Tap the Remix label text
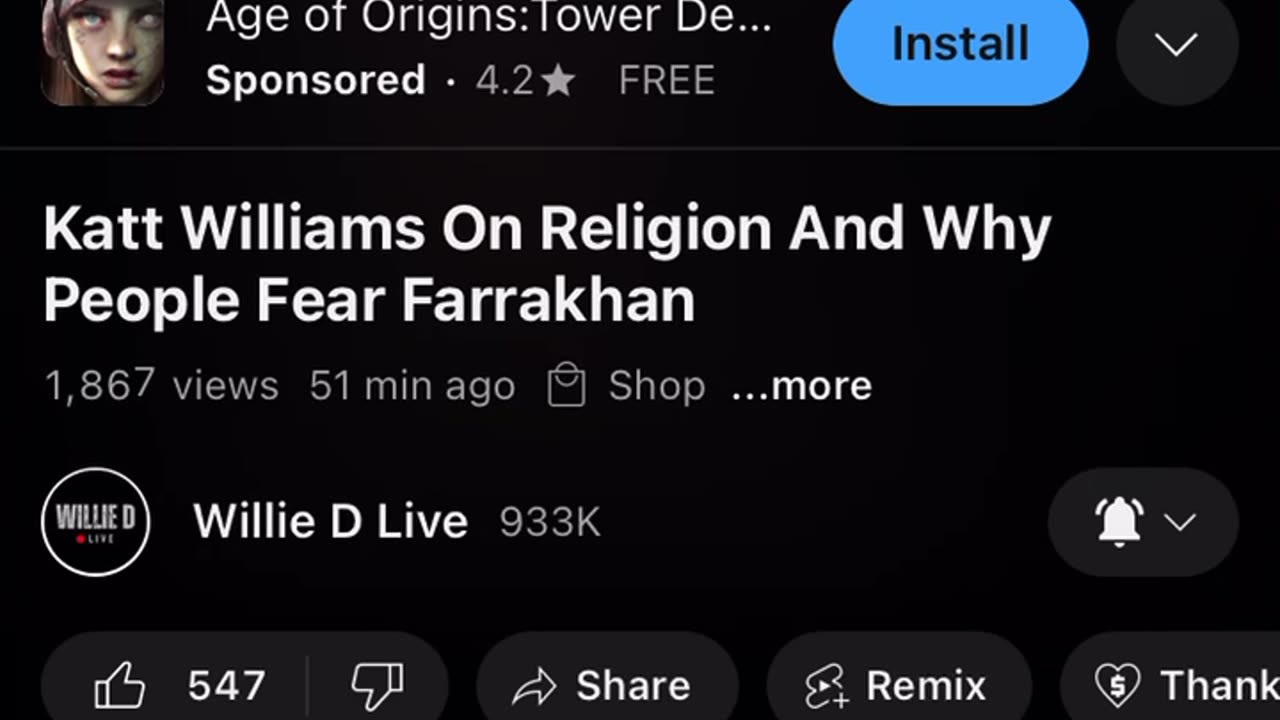This screenshot has width=1280, height=720. [x=926, y=686]
